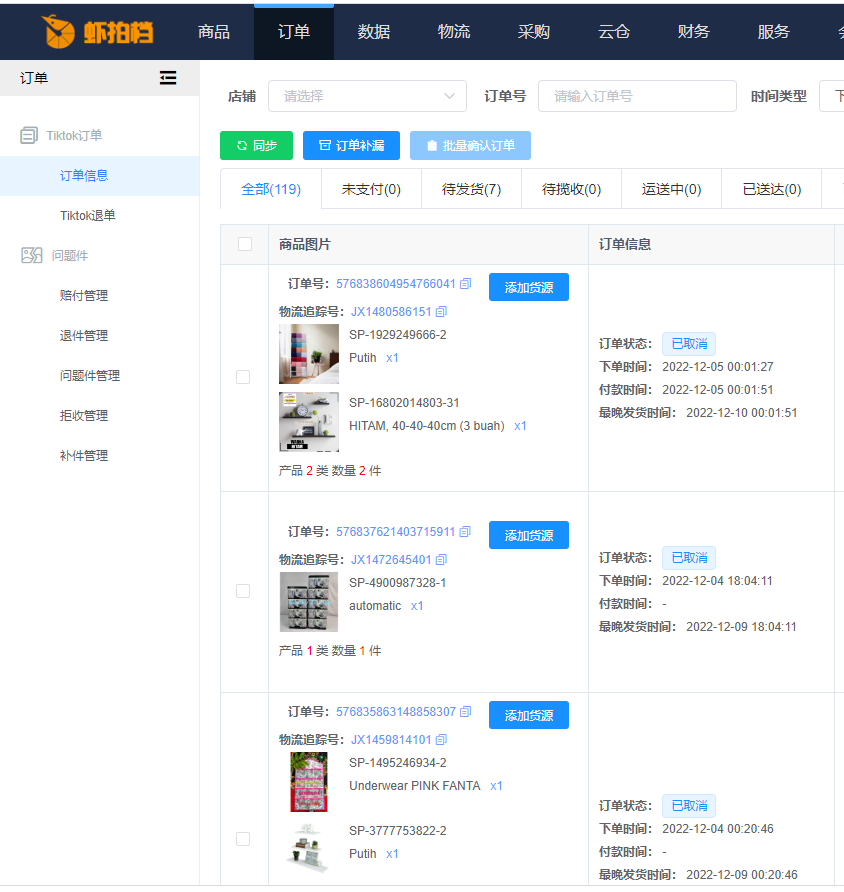844x892 pixels.
Task: Copy tracking number JX1480586151
Action: [441, 312]
